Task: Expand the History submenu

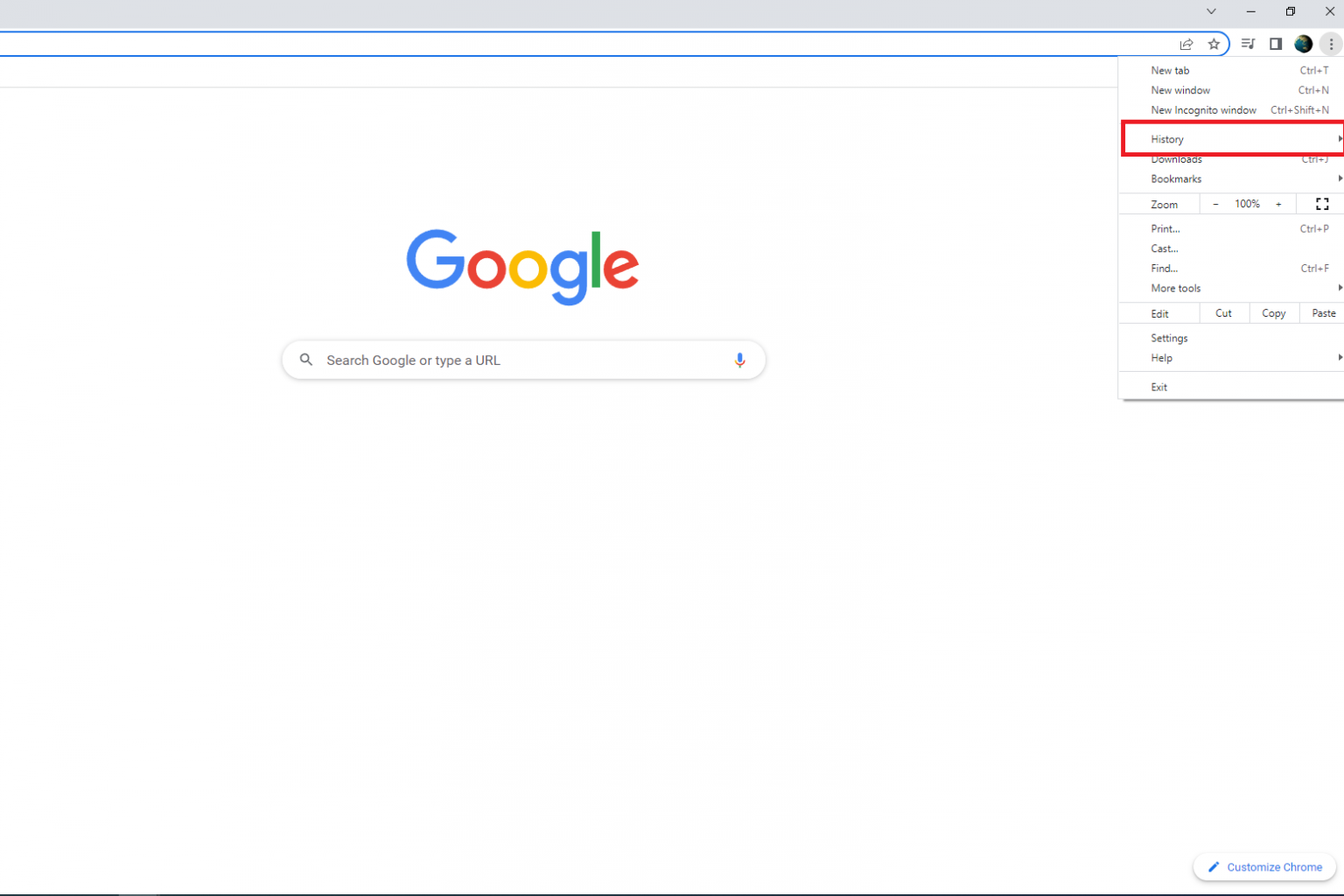Action: pyautogui.click(x=1233, y=139)
